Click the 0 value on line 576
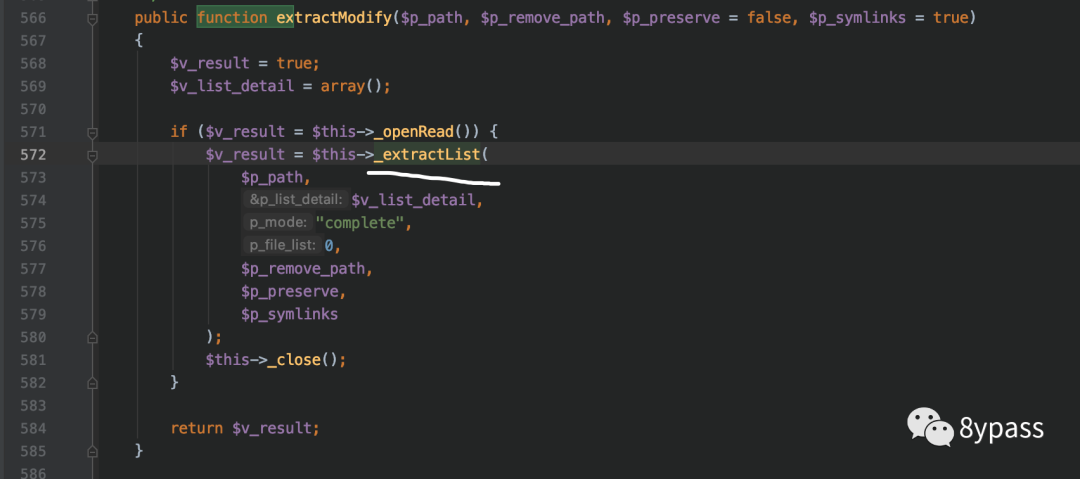The width and height of the screenshot is (1080, 479). [x=329, y=245]
